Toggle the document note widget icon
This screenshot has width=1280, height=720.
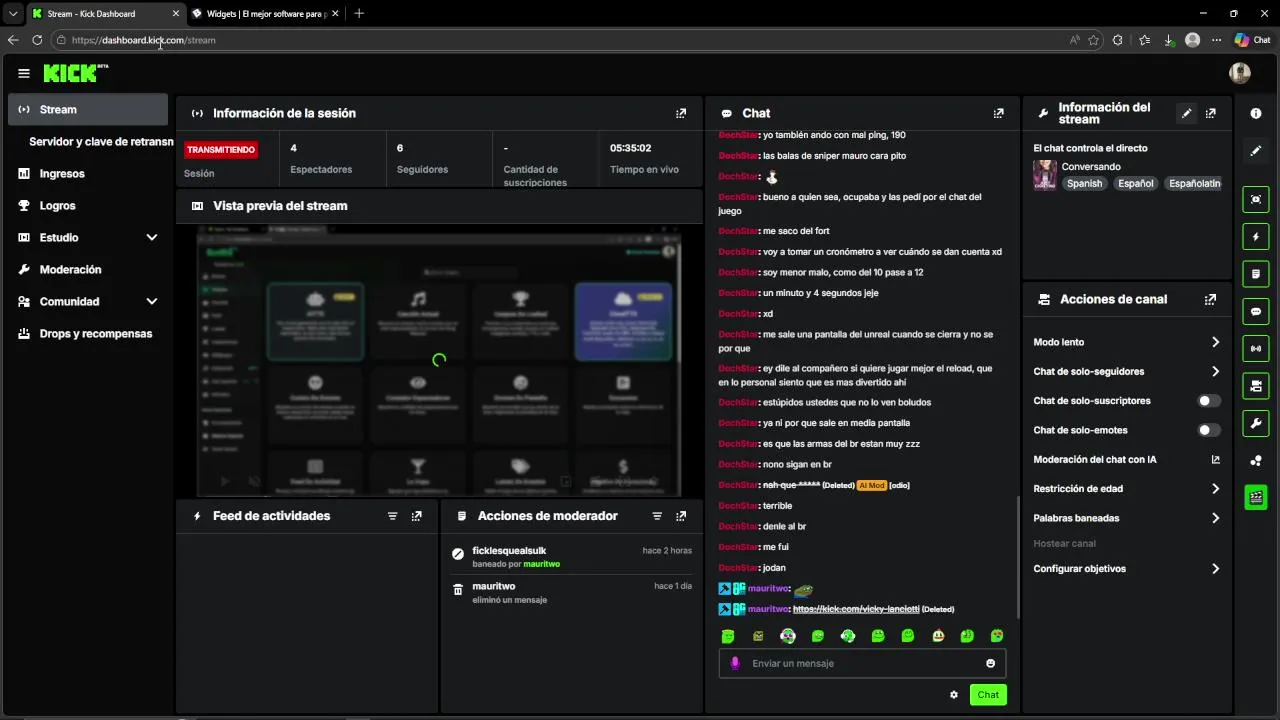1256,274
